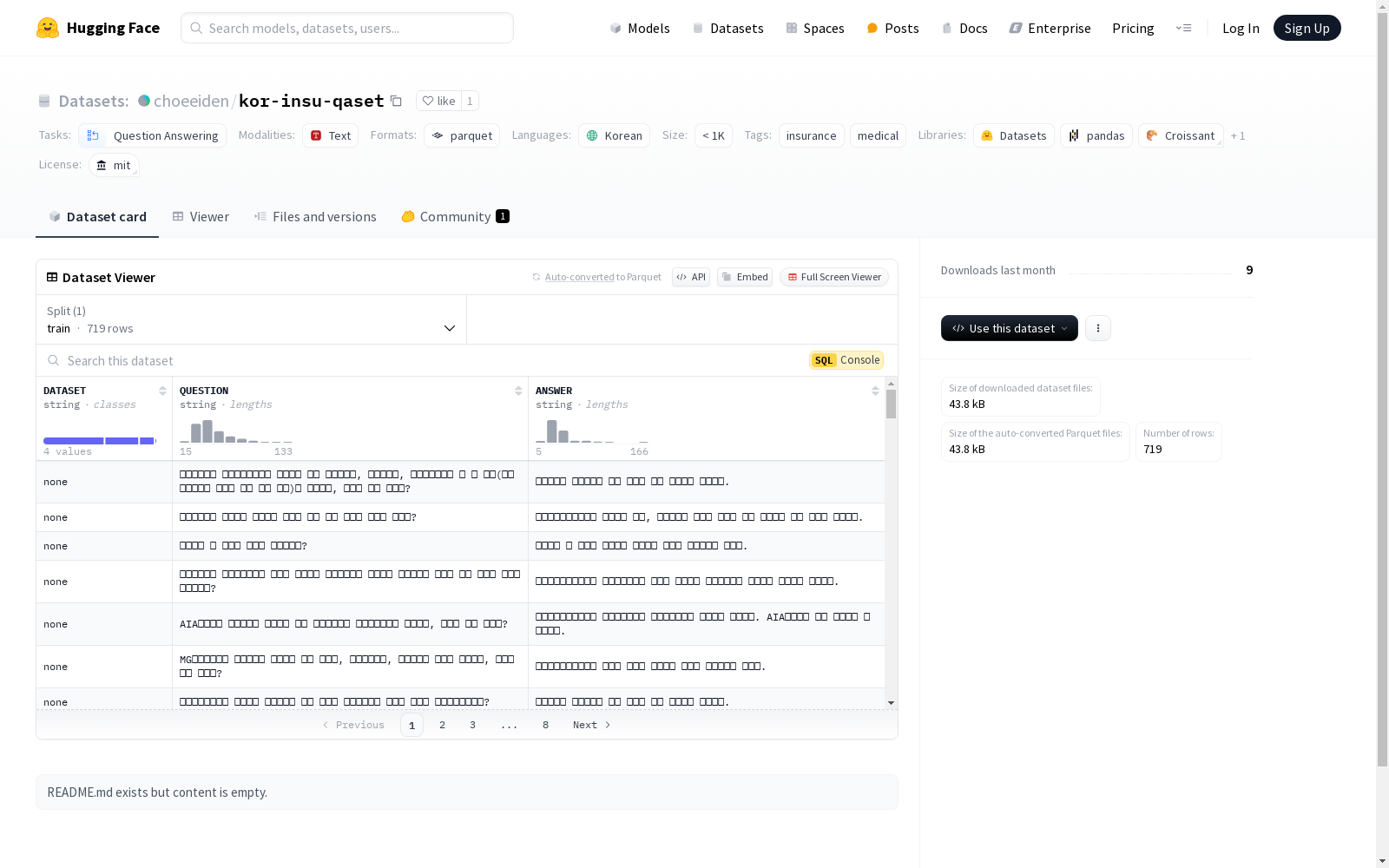Open the Datasets navigation item
The image size is (1389, 868).
pos(727,28)
